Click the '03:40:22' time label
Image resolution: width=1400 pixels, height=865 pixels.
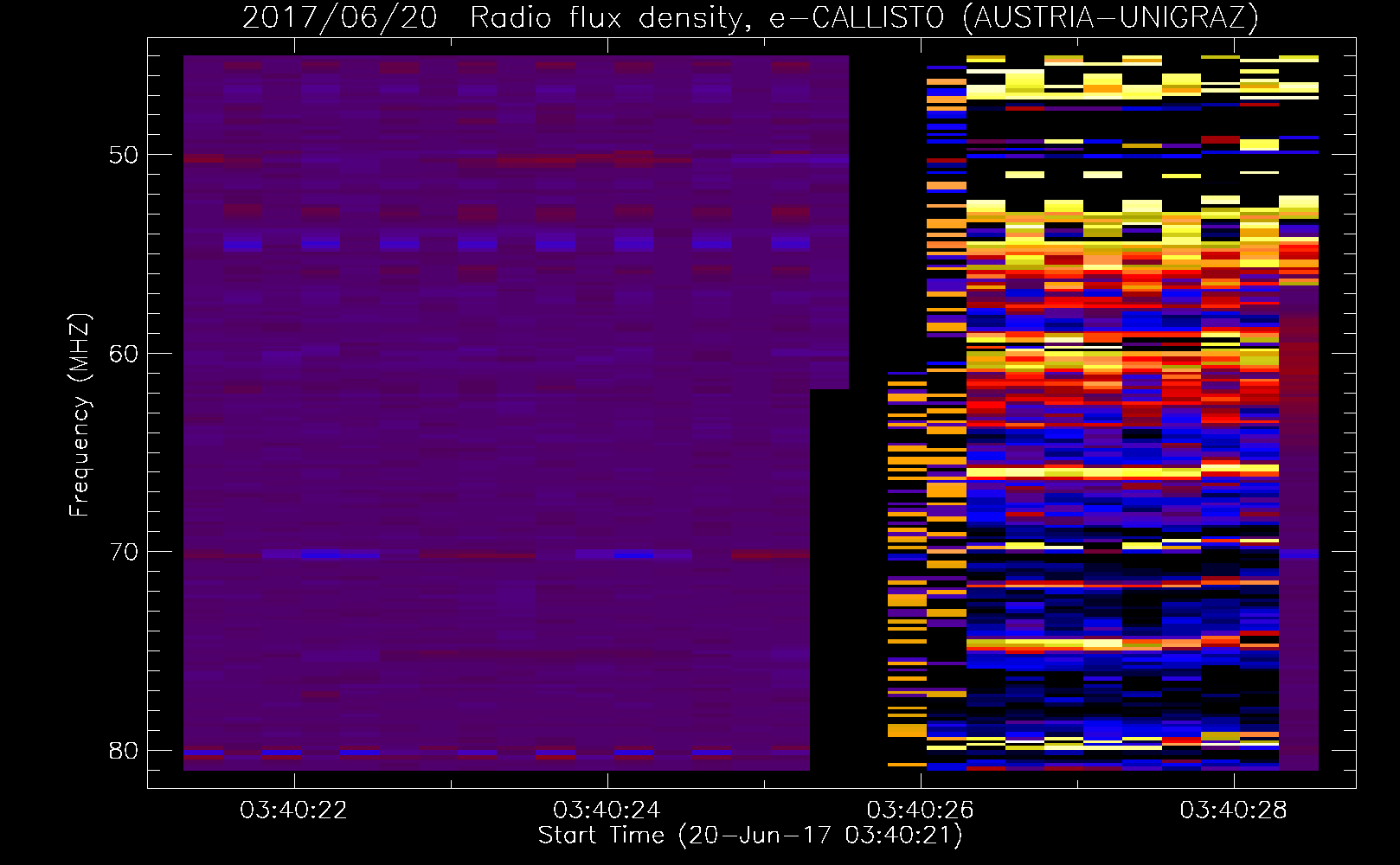click(x=294, y=811)
